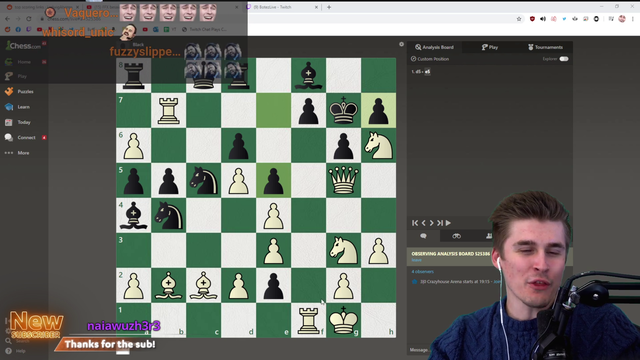
Task: Click the Custom Position label
Action: pos(430,59)
